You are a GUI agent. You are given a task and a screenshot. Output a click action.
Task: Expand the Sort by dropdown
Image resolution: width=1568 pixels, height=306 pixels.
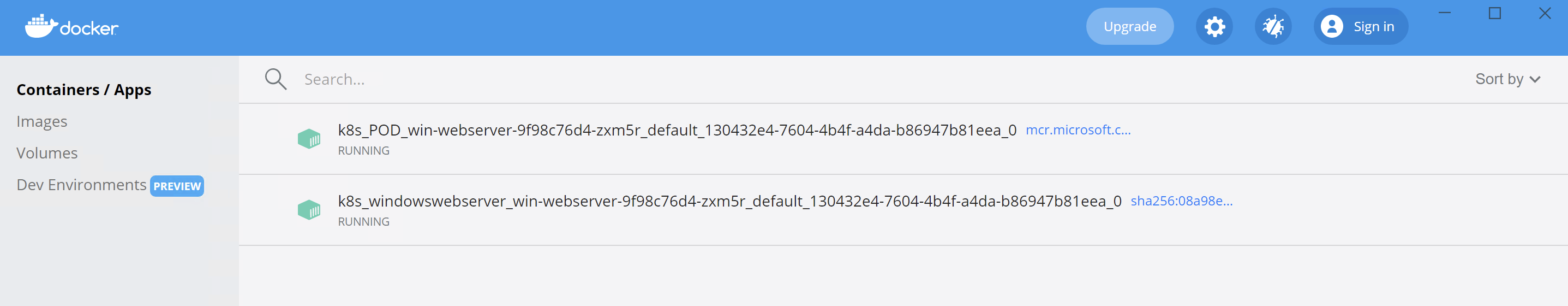tap(1507, 79)
